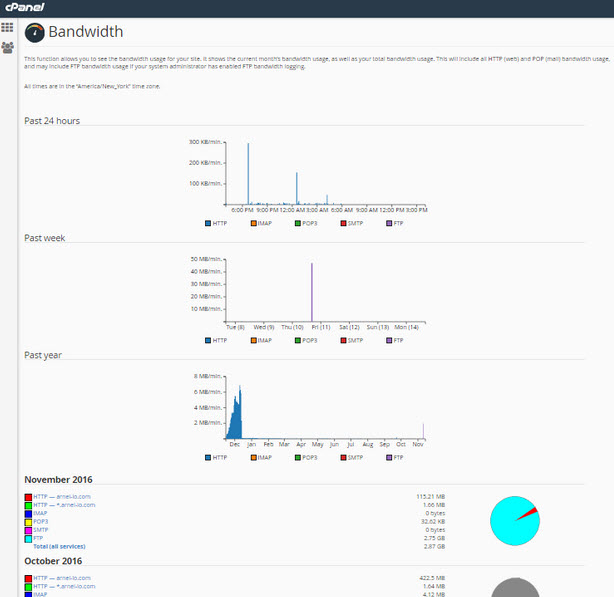
Task: Toggle FTP legend in Past week chart
Action: click(x=394, y=340)
